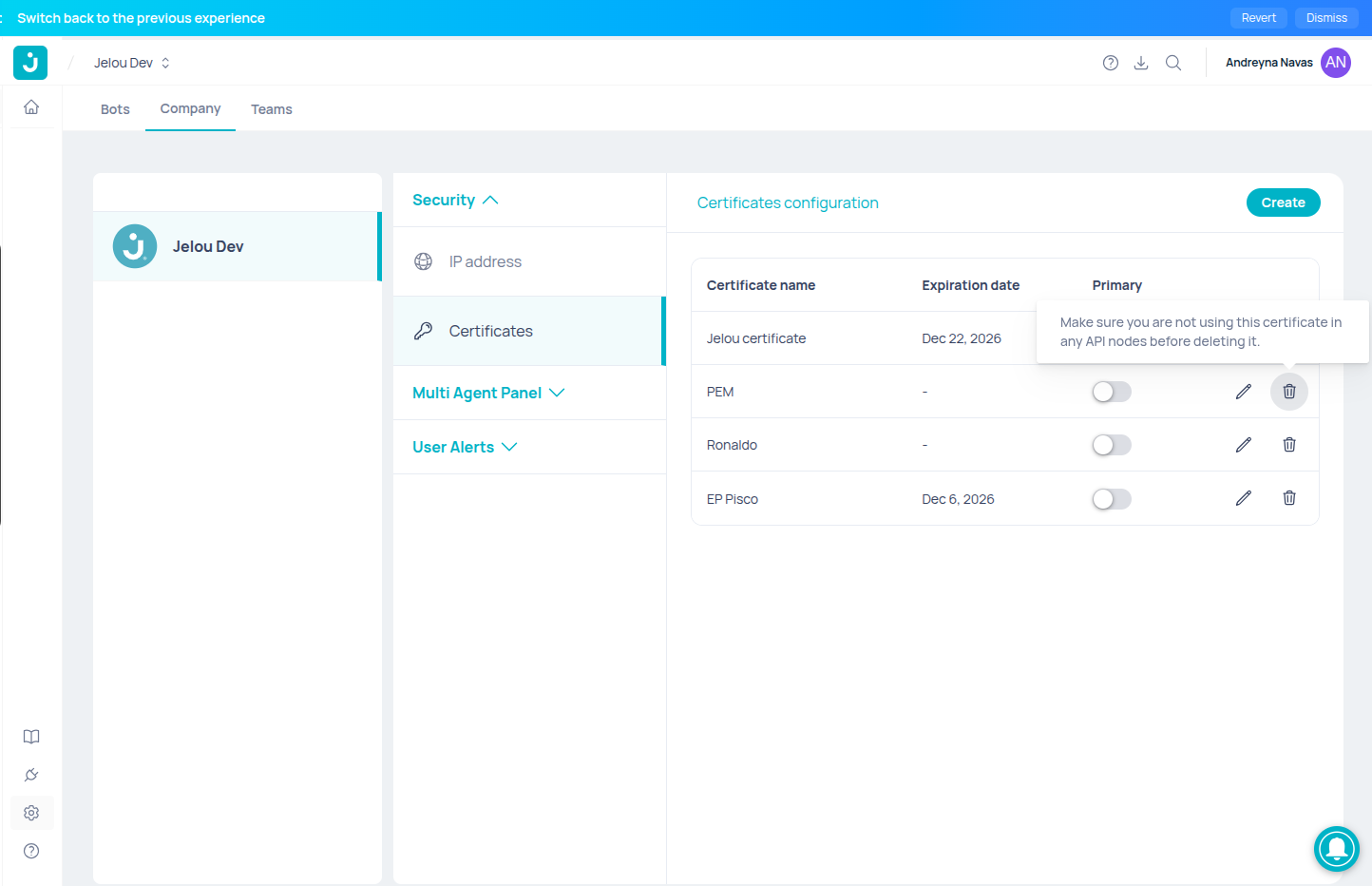This screenshot has width=1372, height=886.
Task: Click the Revert button in the banner
Action: click(1259, 18)
